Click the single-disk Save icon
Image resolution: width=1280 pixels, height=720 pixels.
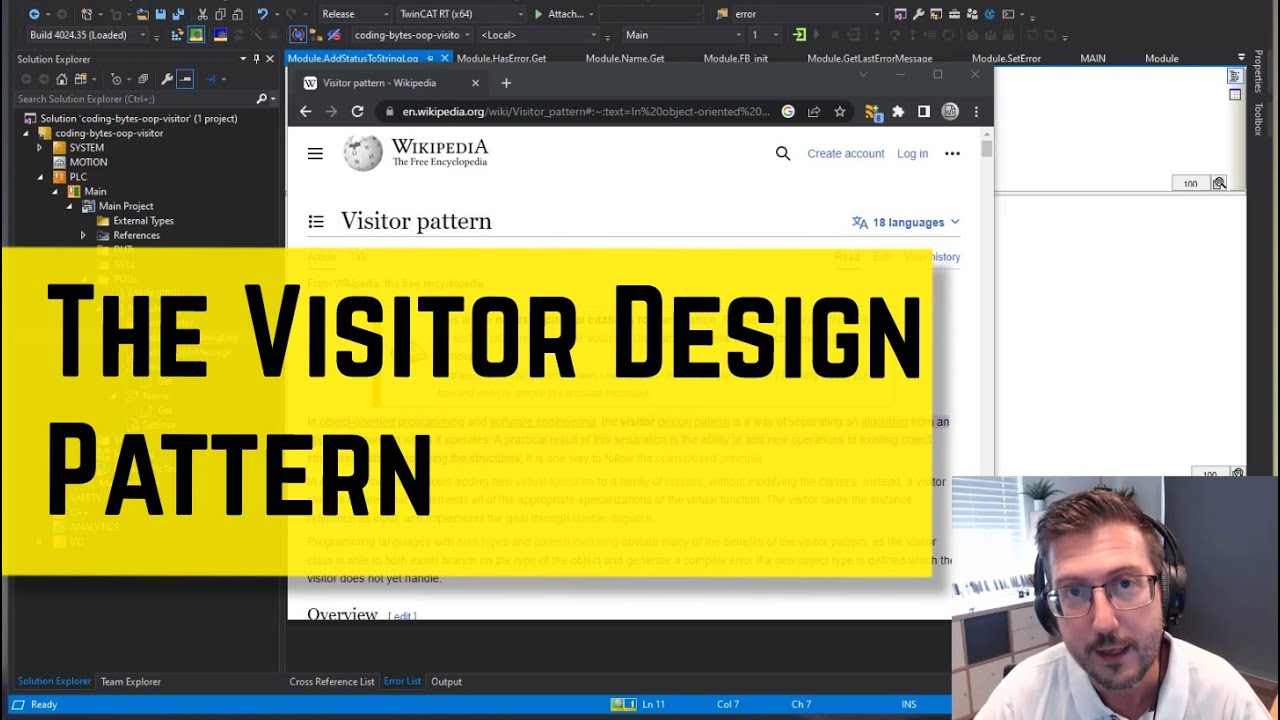[x=160, y=14]
